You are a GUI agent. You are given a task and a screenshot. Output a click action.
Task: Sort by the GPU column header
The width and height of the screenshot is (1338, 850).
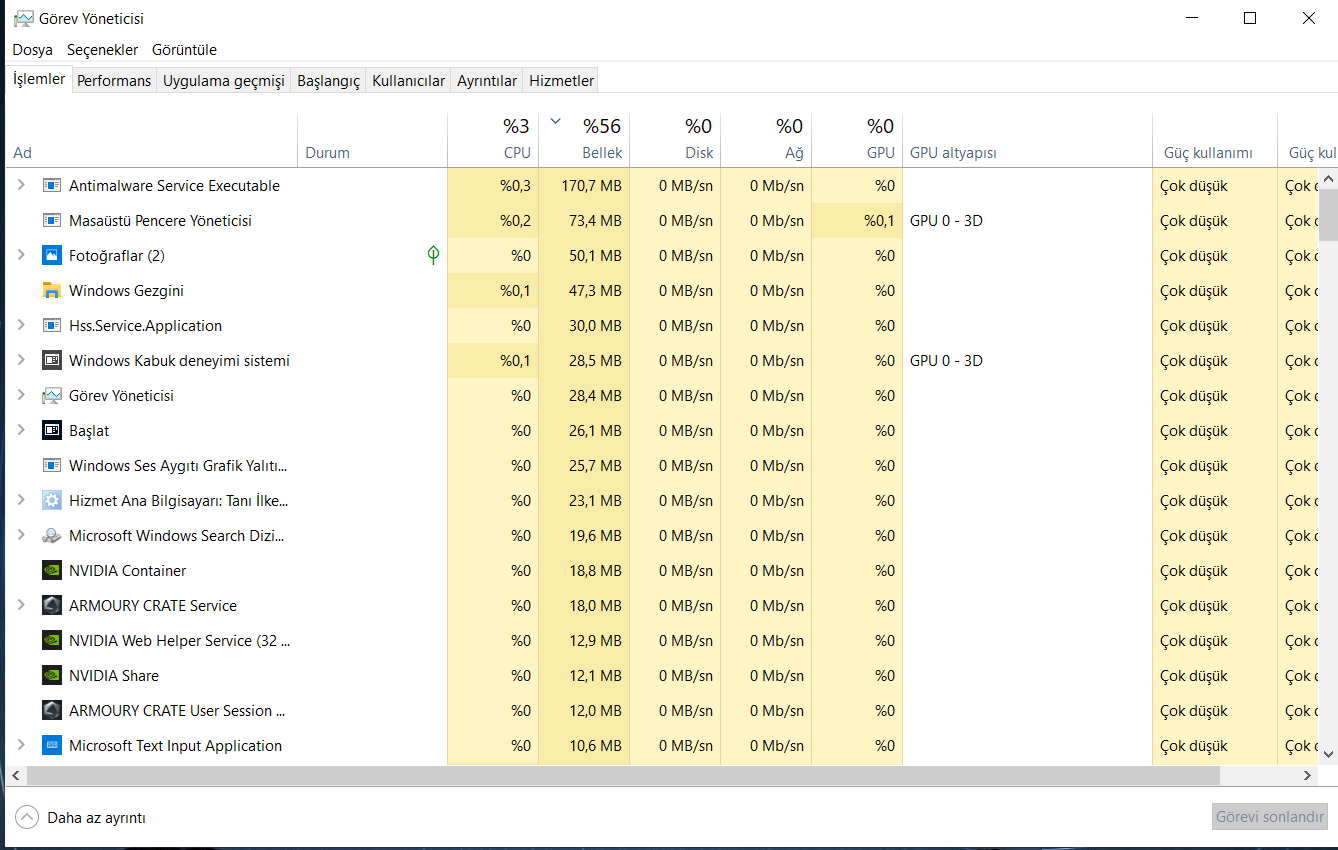pyautogui.click(x=857, y=140)
